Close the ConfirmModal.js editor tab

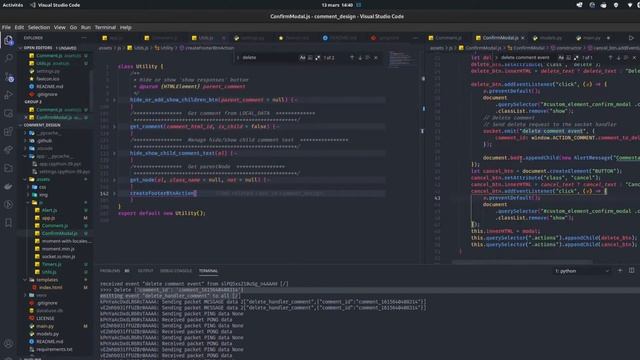tap(523, 38)
